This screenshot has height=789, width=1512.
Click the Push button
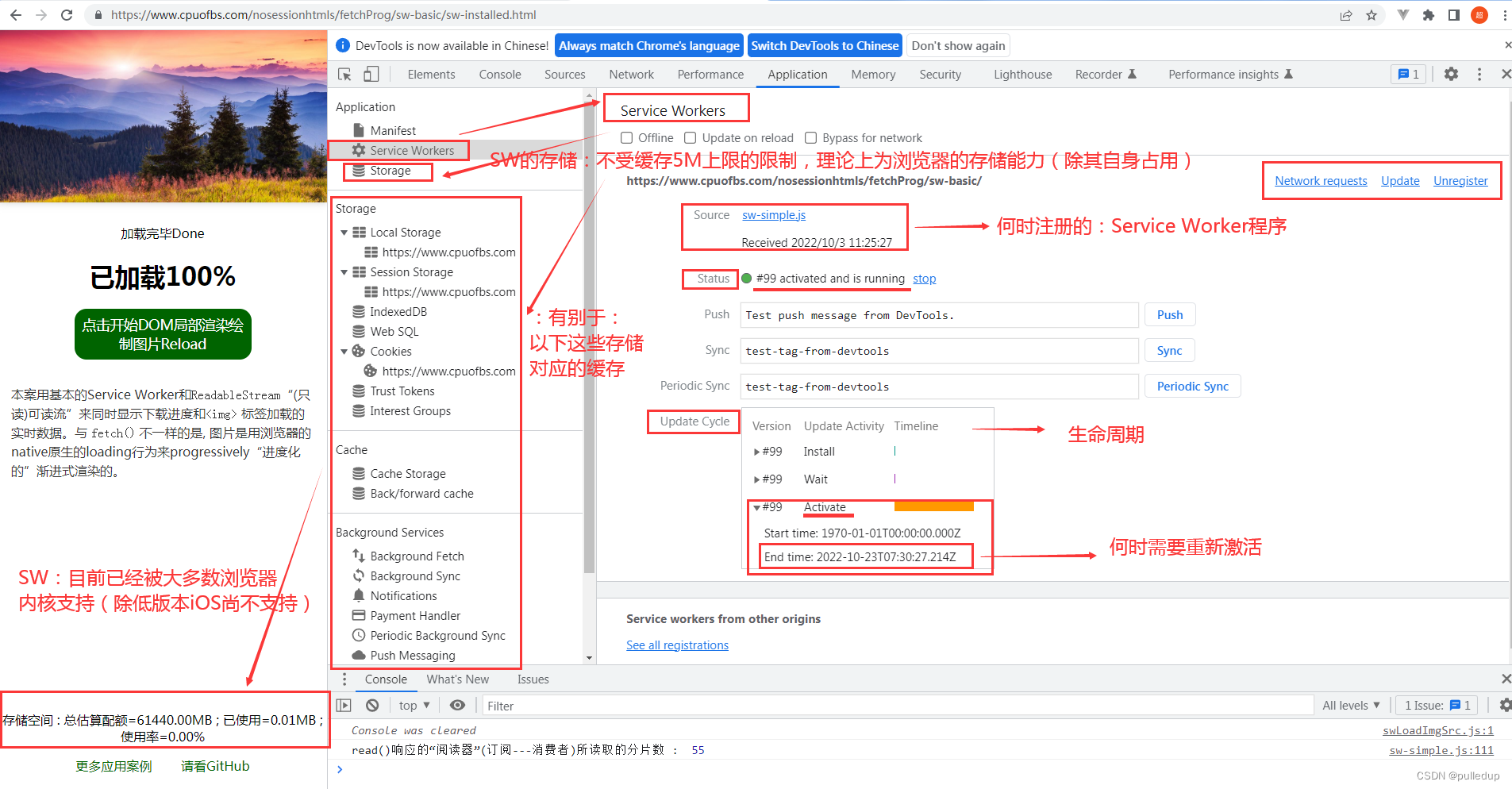pyautogui.click(x=1170, y=315)
